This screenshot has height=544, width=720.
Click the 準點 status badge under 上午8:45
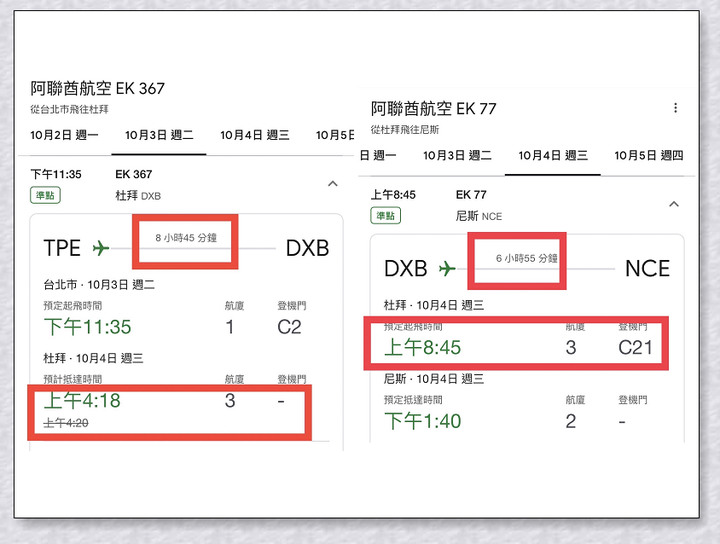386,215
